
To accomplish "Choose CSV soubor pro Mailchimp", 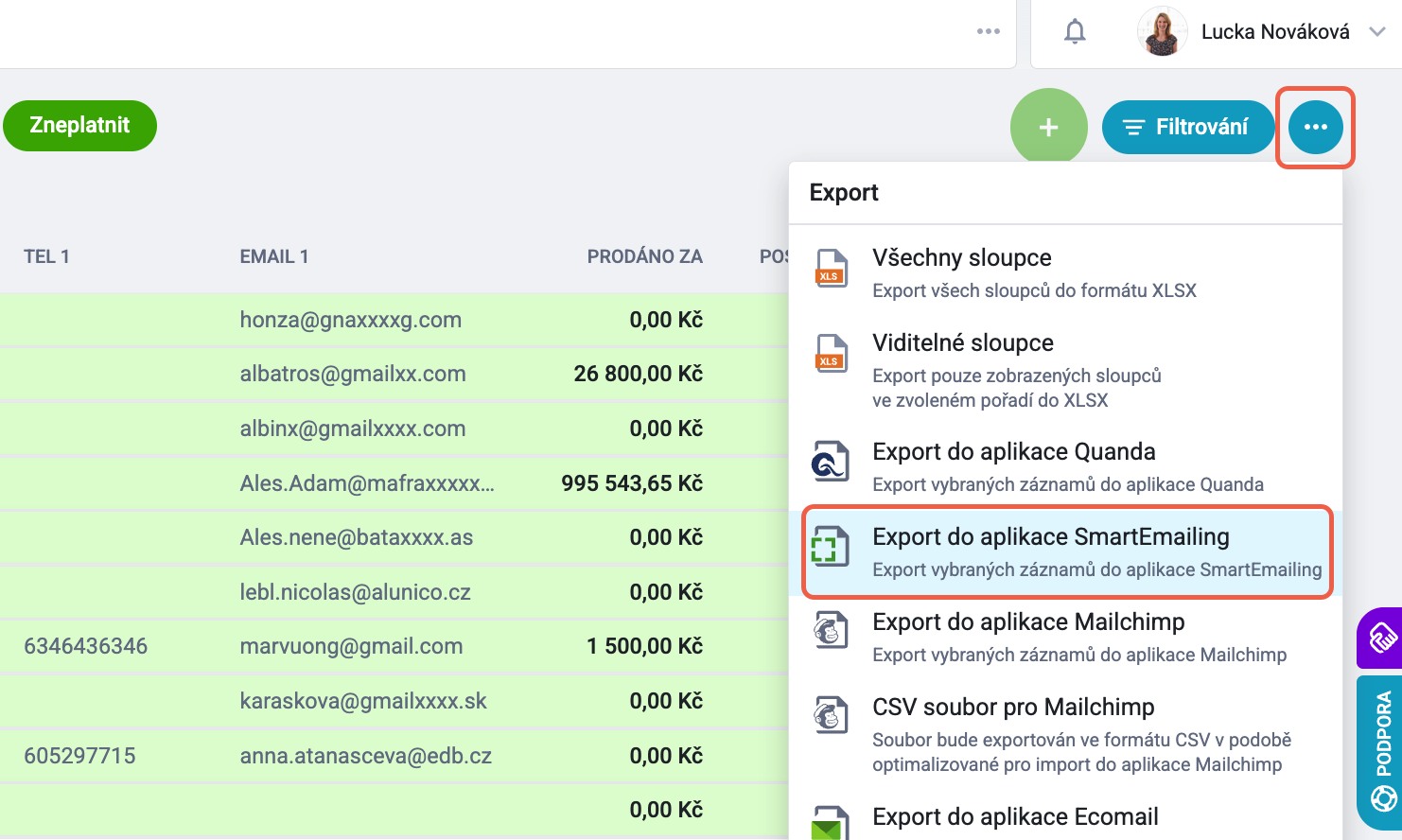I will [x=1066, y=734].
